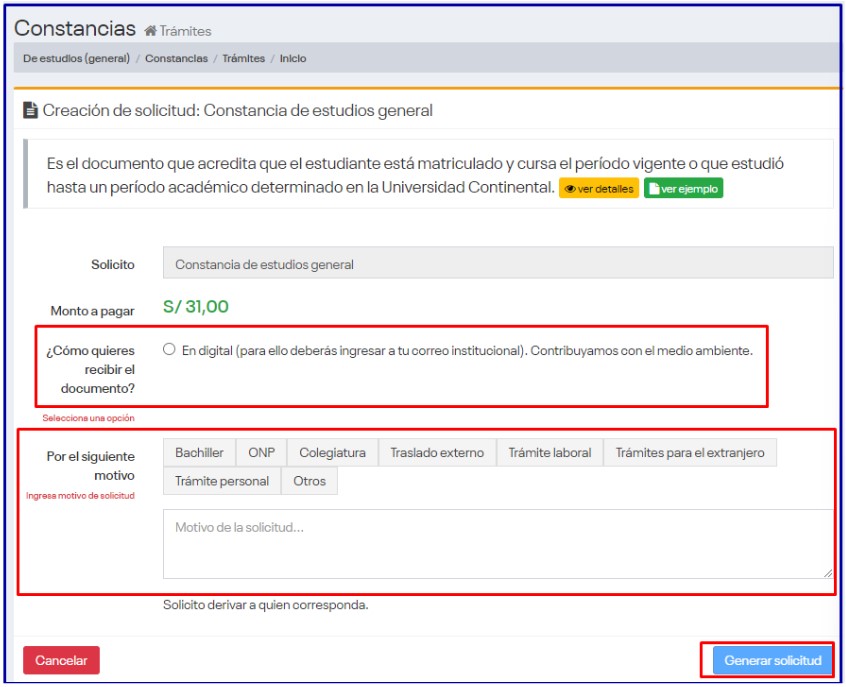846x687 pixels.
Task: Click the eye icon in ver detalles
Action: click(x=570, y=189)
